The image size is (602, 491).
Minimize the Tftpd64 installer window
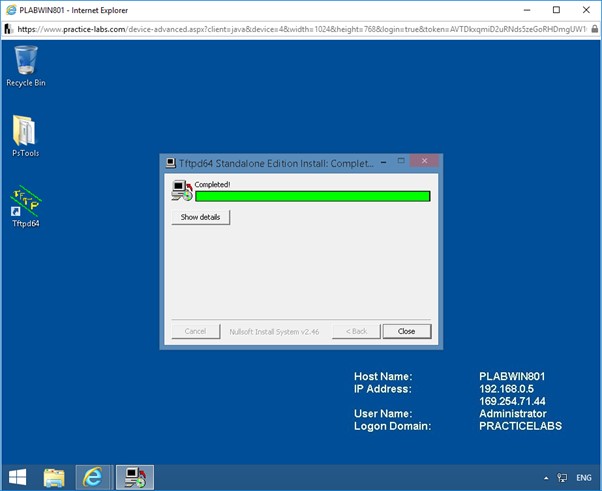pos(383,162)
